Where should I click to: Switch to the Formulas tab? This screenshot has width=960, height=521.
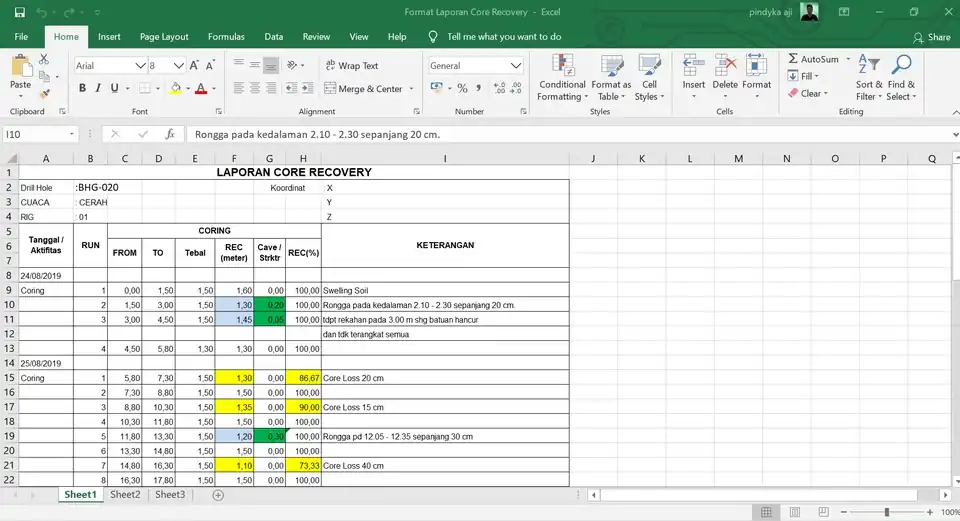click(x=226, y=37)
